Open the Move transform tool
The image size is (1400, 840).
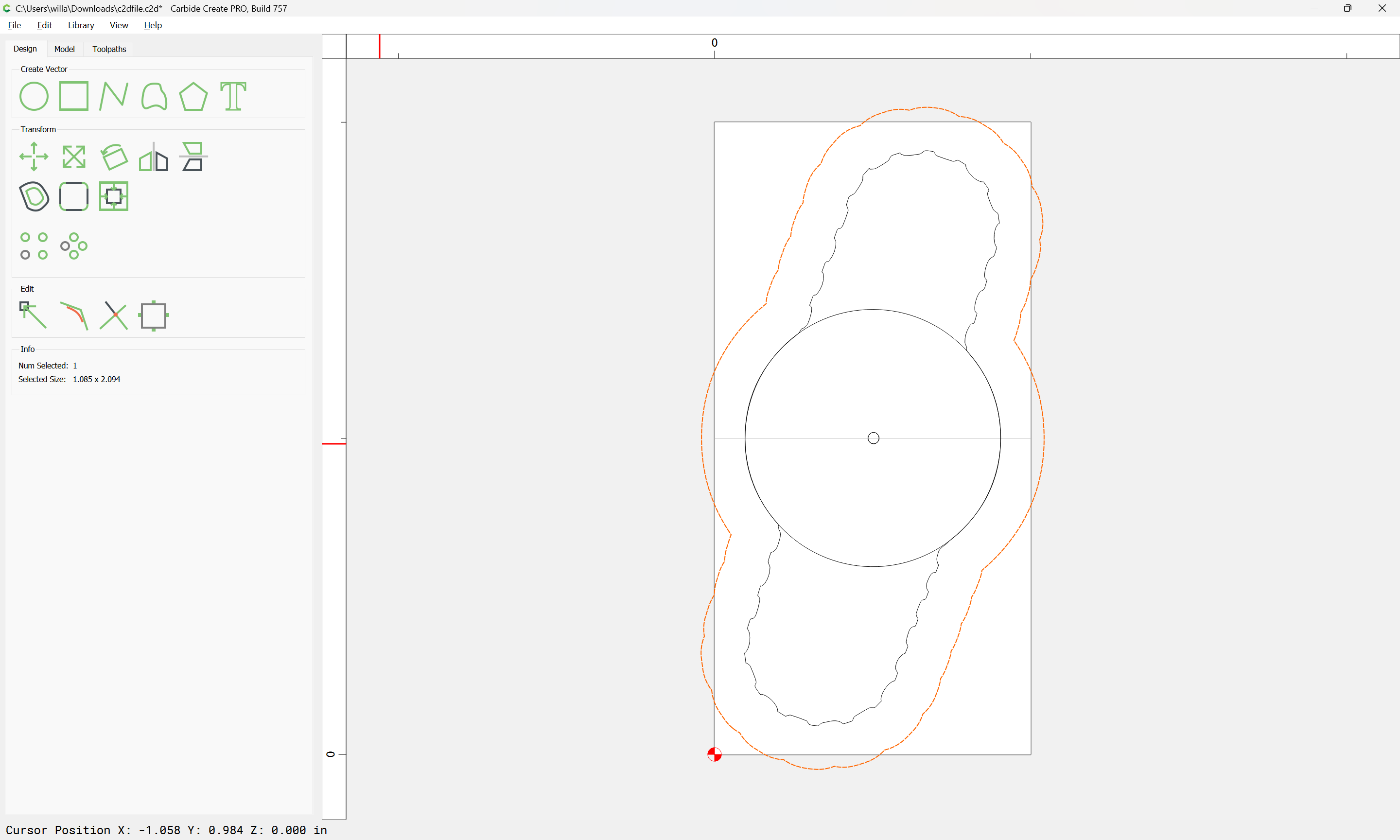34,157
